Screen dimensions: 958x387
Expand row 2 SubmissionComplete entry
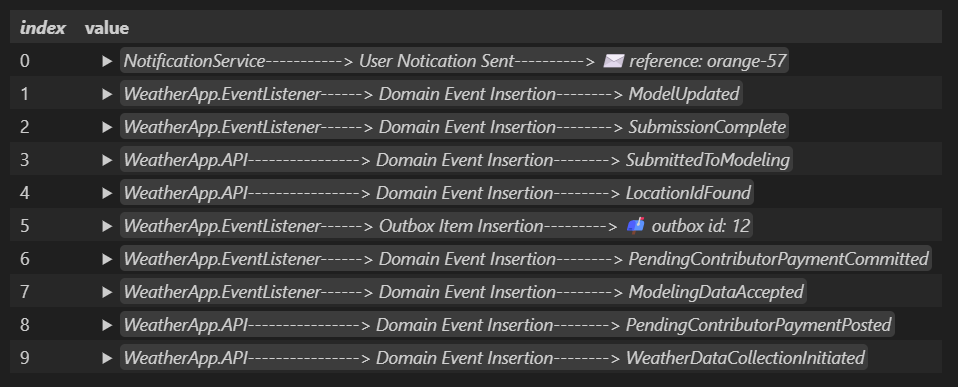point(107,127)
